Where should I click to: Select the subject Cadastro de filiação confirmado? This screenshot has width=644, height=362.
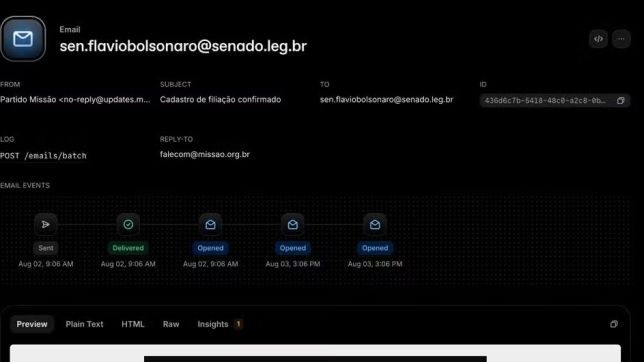[221, 99]
